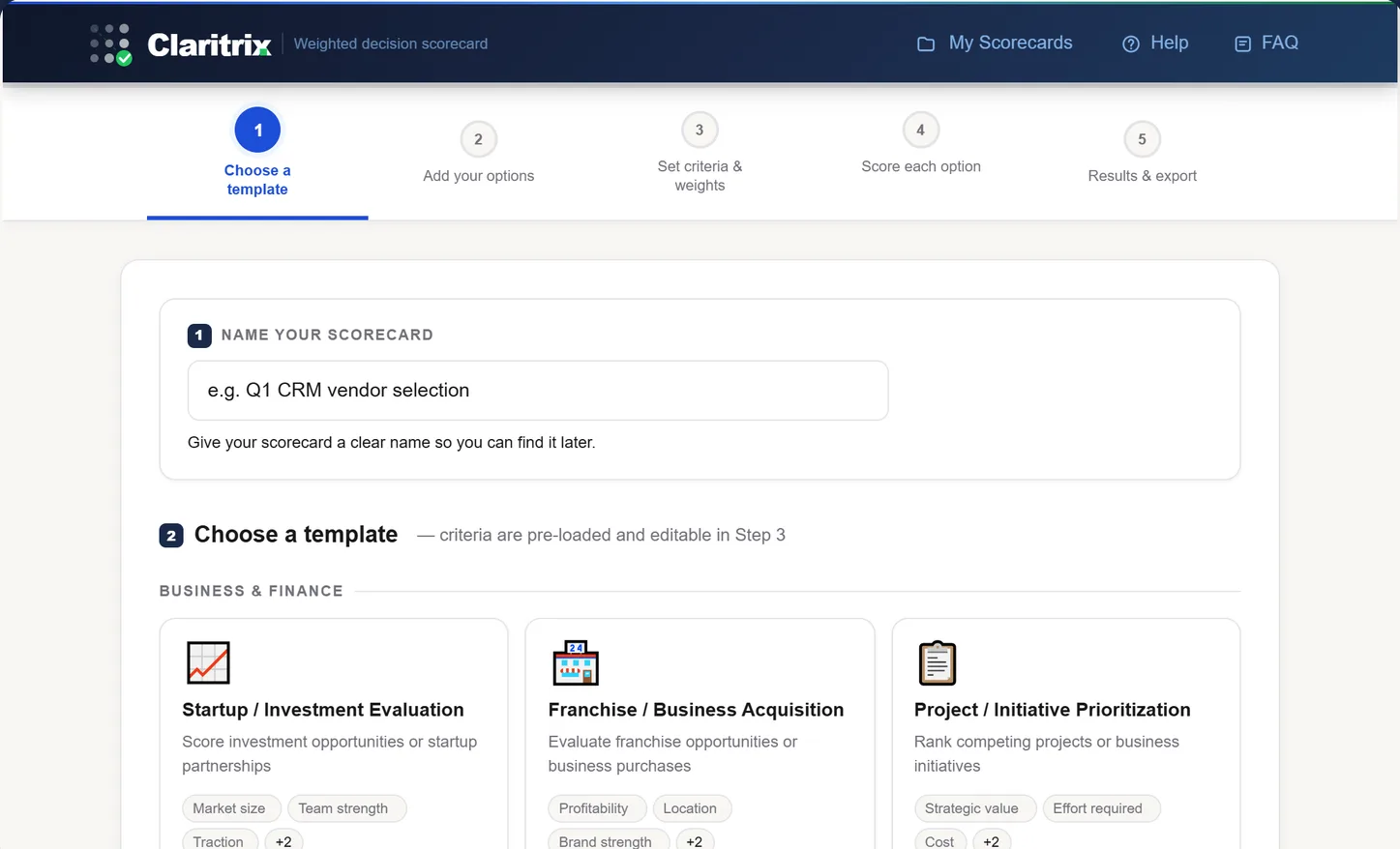Screen dimensions: 1400x849
Task: Select the Project / Initiative Prioritization template
Action: click(1066, 735)
